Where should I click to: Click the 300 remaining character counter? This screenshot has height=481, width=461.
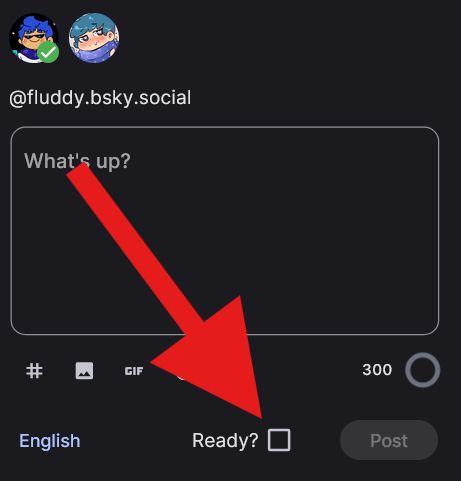(377, 370)
